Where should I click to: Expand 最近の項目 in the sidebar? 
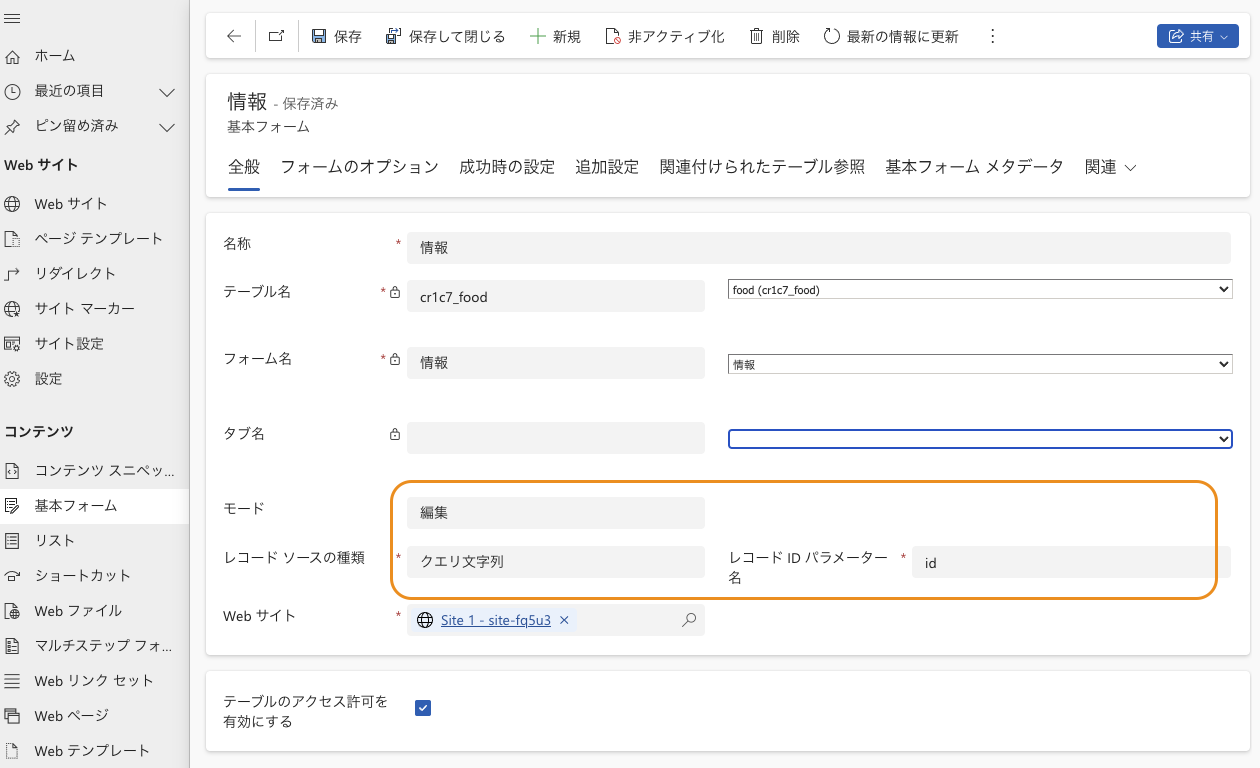167,91
